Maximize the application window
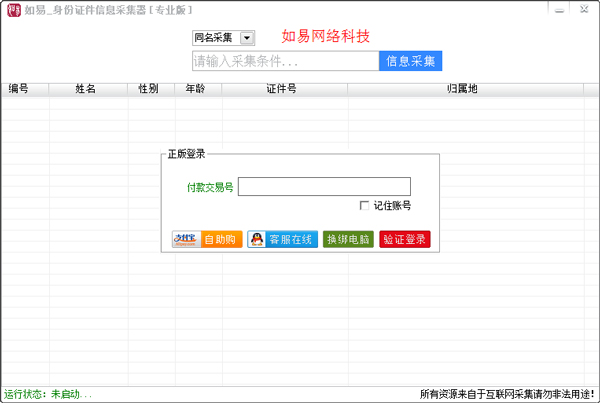The width and height of the screenshot is (600, 403). (x=557, y=9)
